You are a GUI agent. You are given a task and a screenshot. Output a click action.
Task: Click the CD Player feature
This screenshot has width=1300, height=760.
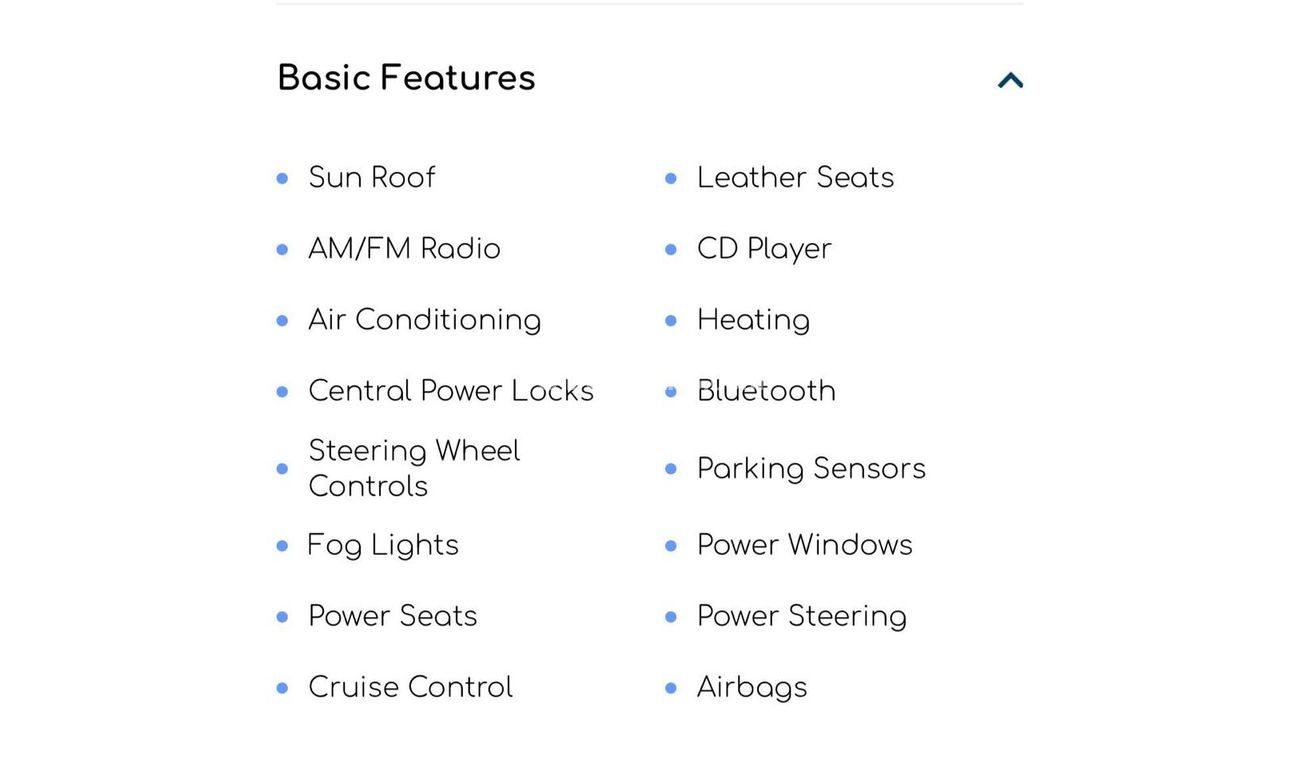764,249
